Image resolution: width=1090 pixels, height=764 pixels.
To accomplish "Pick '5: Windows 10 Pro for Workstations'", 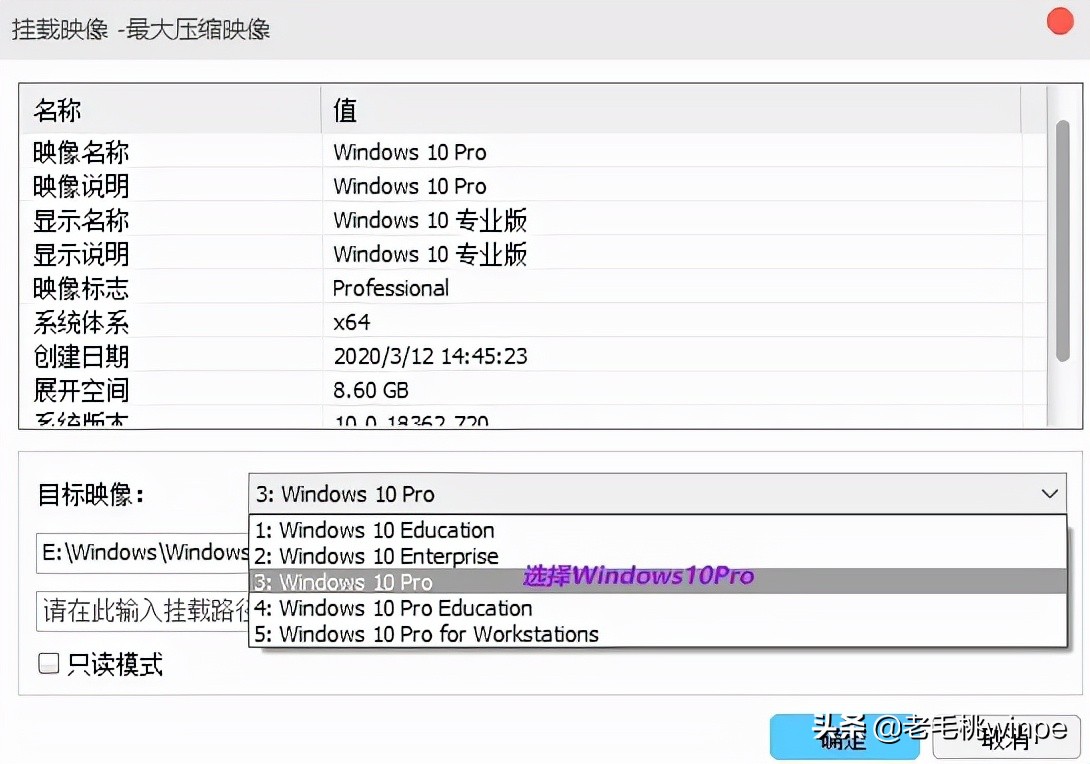I will [657, 634].
